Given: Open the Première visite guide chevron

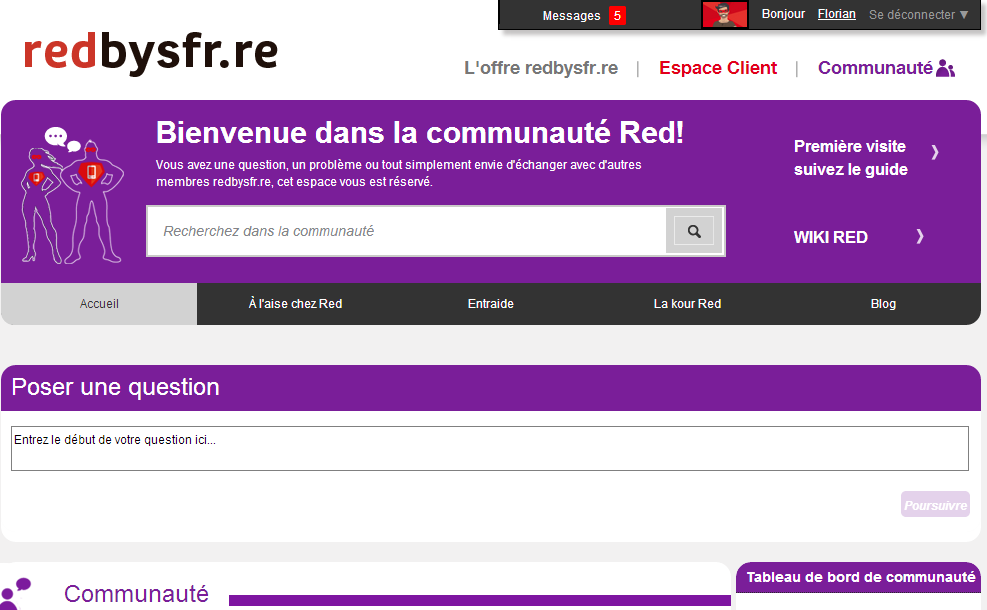Looking at the screenshot, I should tap(935, 152).
